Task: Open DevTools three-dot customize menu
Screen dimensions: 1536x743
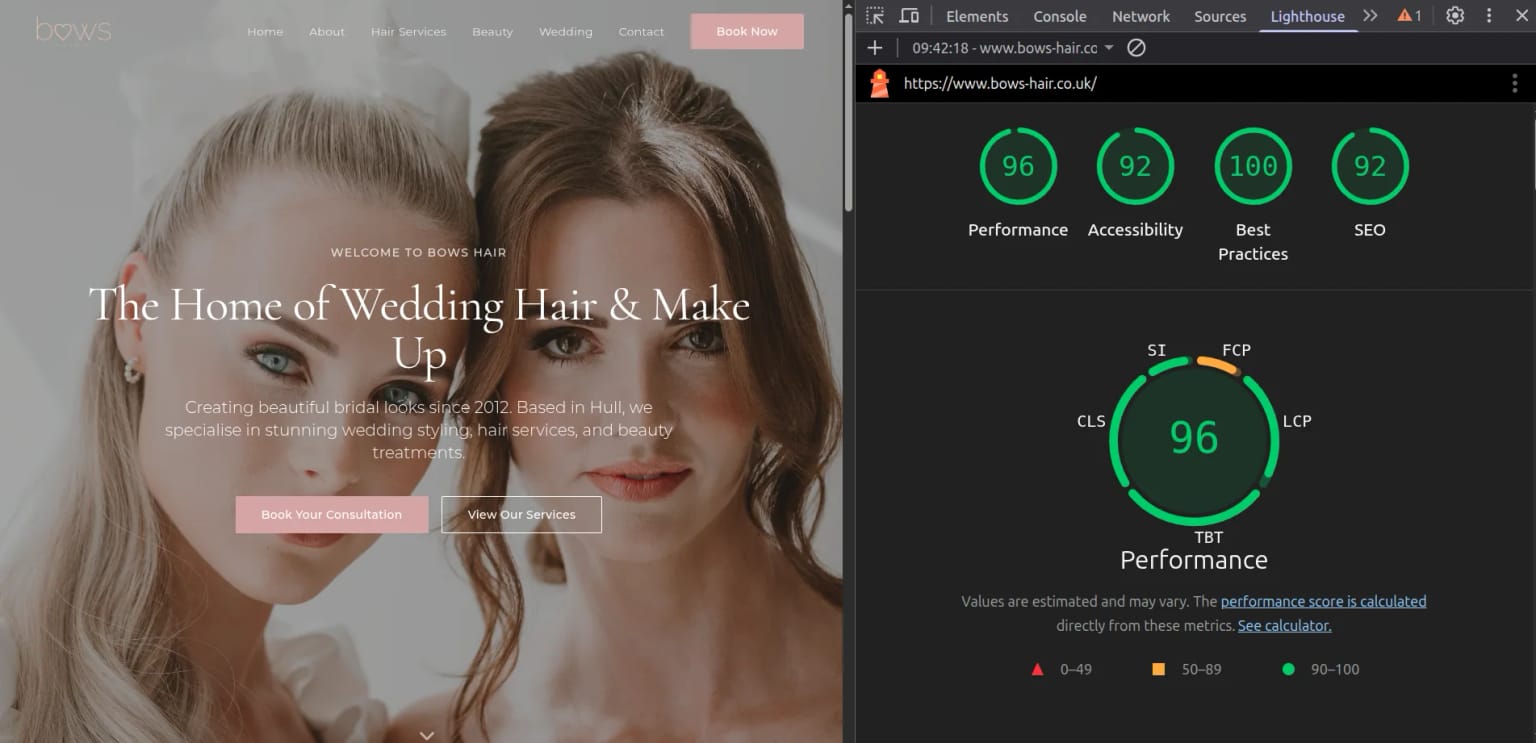Action: pos(1489,16)
